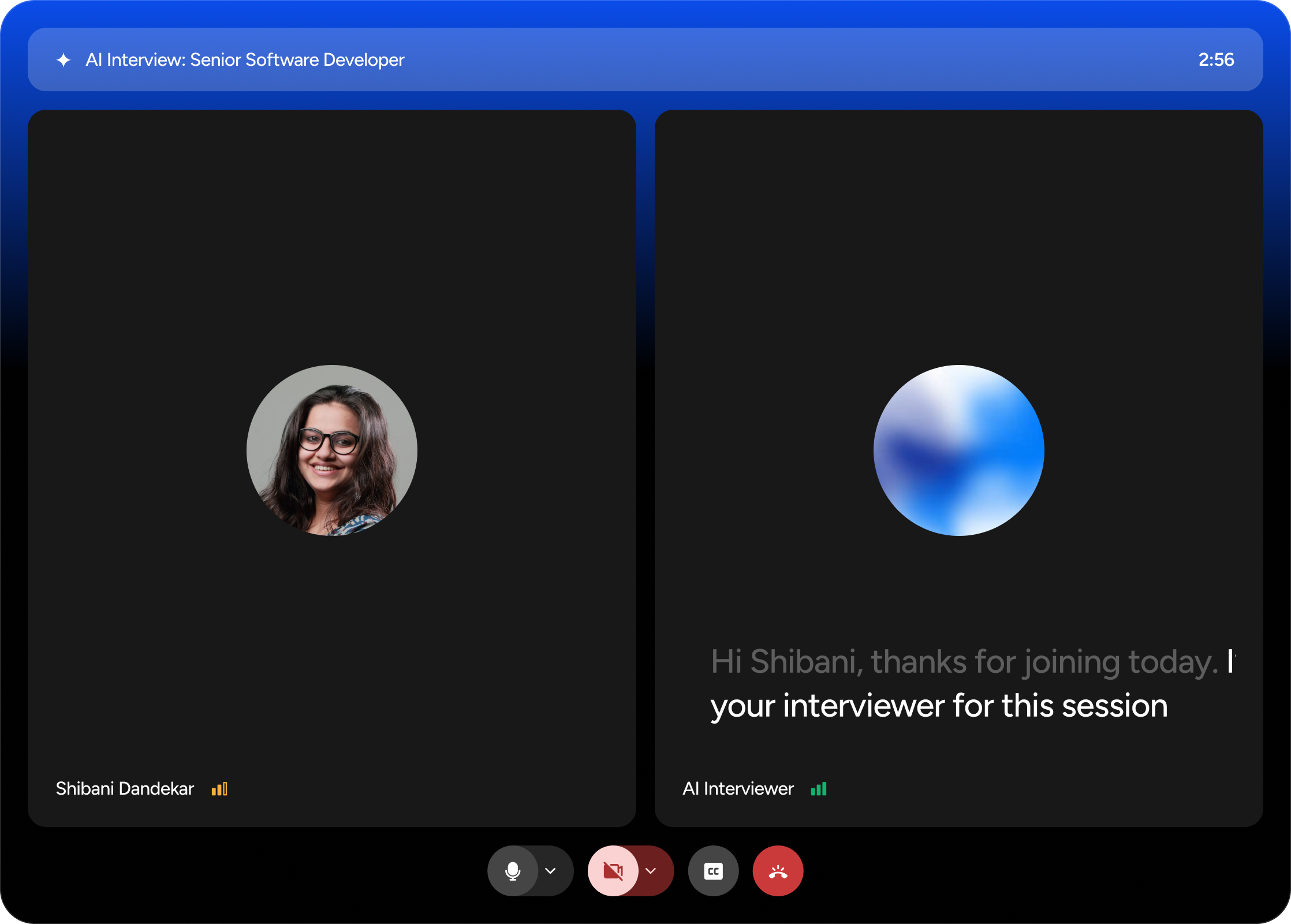Viewport: 1291px width, 924px height.
Task: Click the Shibani Dandekar name label
Action: [x=125, y=788]
